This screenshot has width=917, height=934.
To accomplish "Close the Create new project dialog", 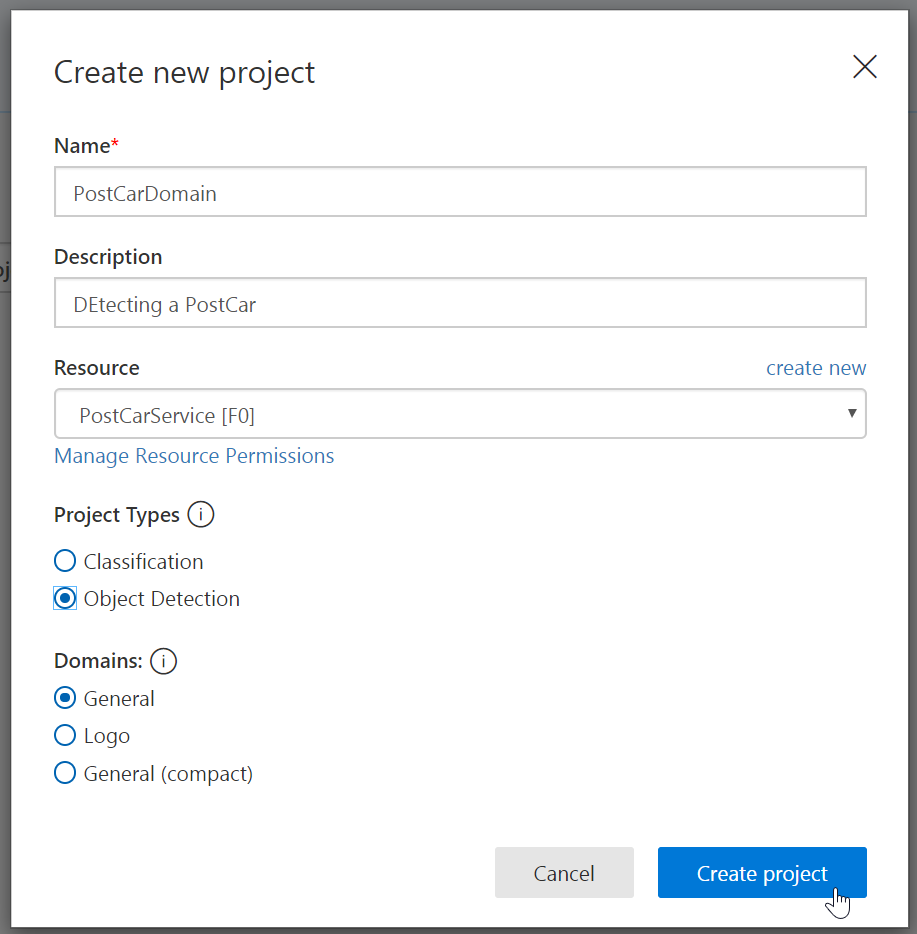I will (865, 67).
